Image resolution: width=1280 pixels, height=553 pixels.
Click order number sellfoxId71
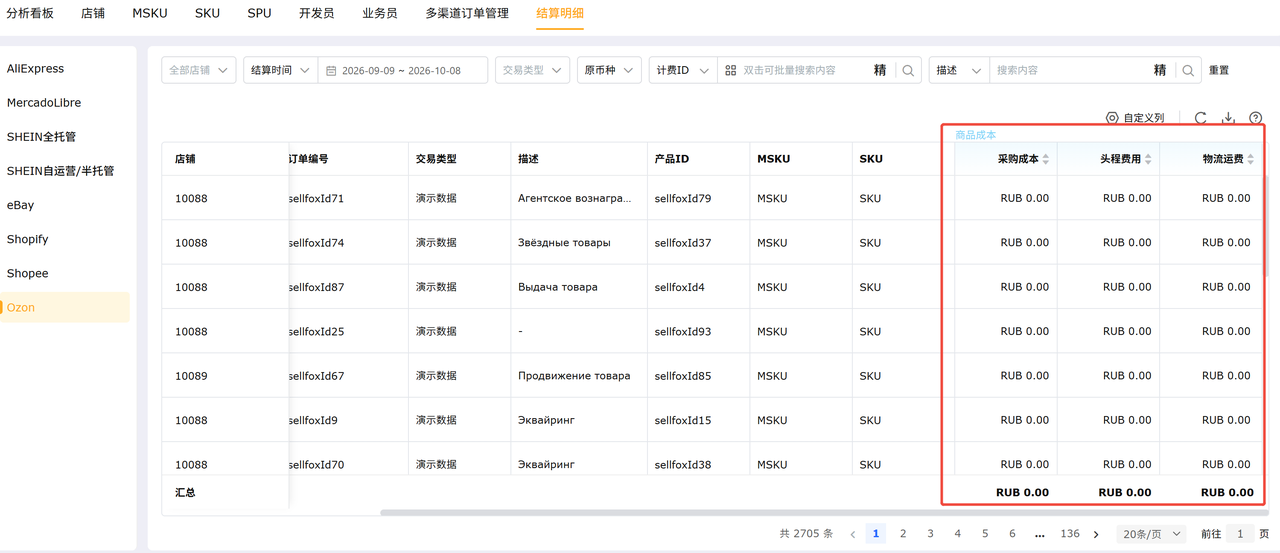click(316, 198)
